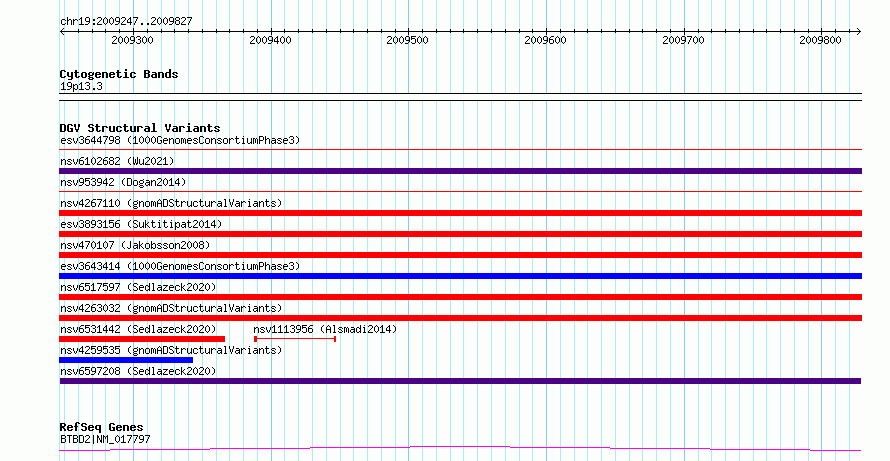The width and height of the screenshot is (890, 461).
Task: Click the thin red line under nsv953942
Action: click(x=460, y=192)
